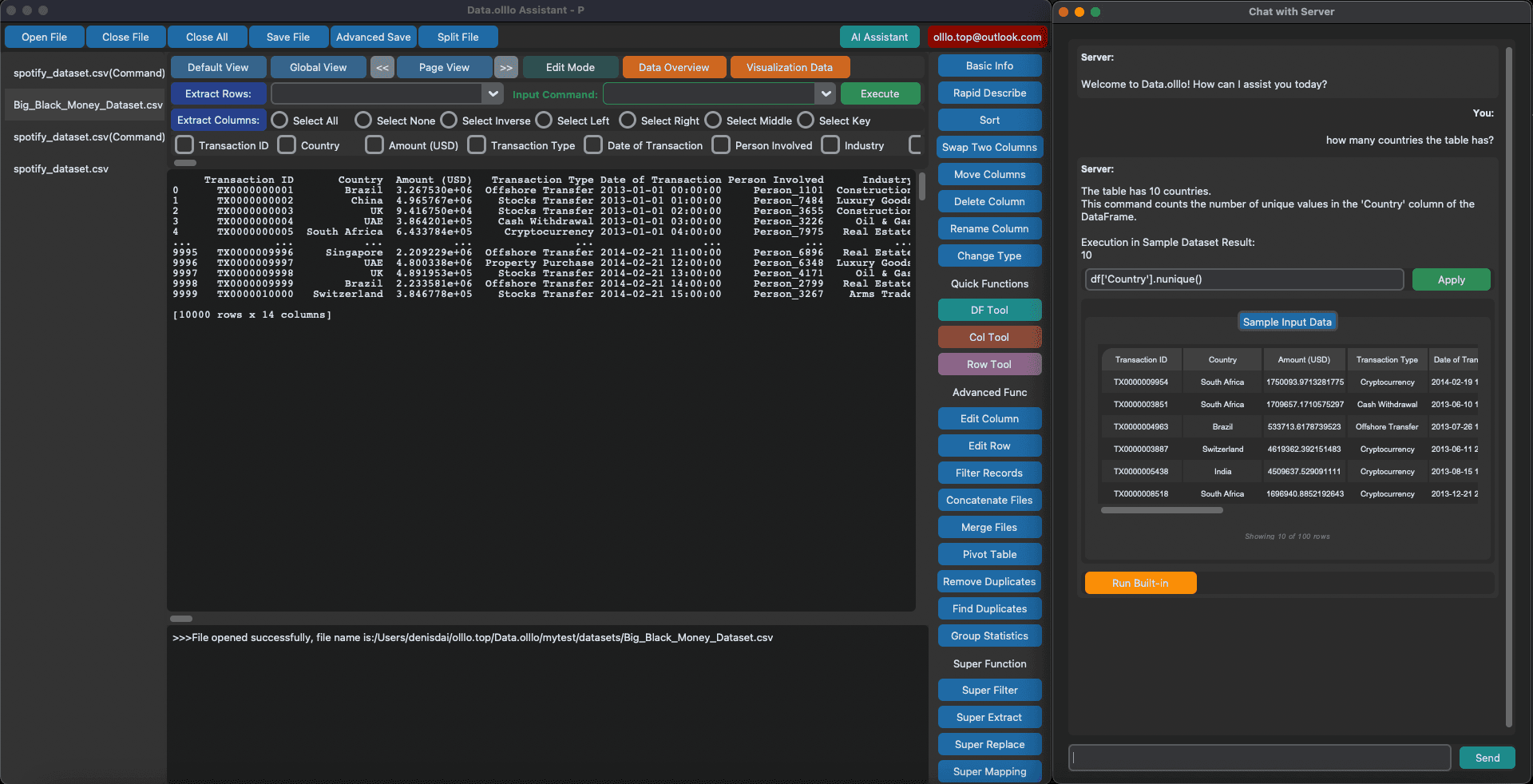Click the chat message input field
This screenshot has height=784, width=1533.
click(x=1259, y=758)
